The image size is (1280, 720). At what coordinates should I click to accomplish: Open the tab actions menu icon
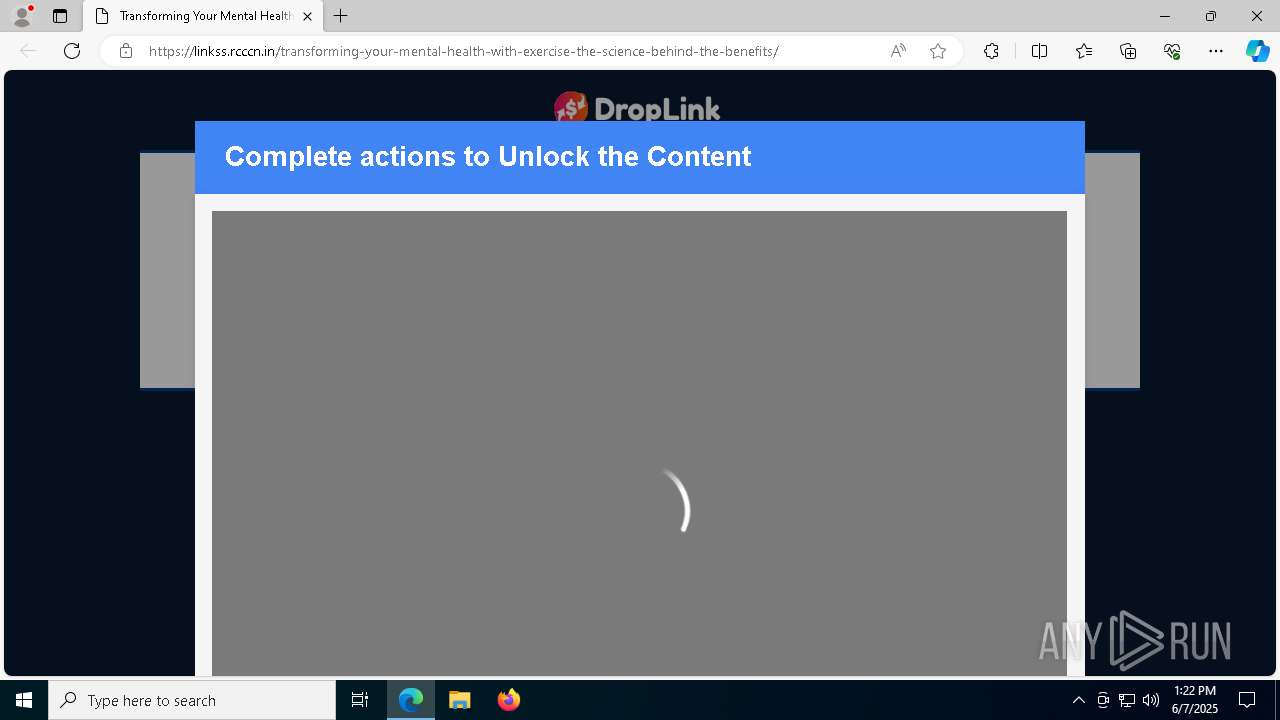(x=60, y=16)
